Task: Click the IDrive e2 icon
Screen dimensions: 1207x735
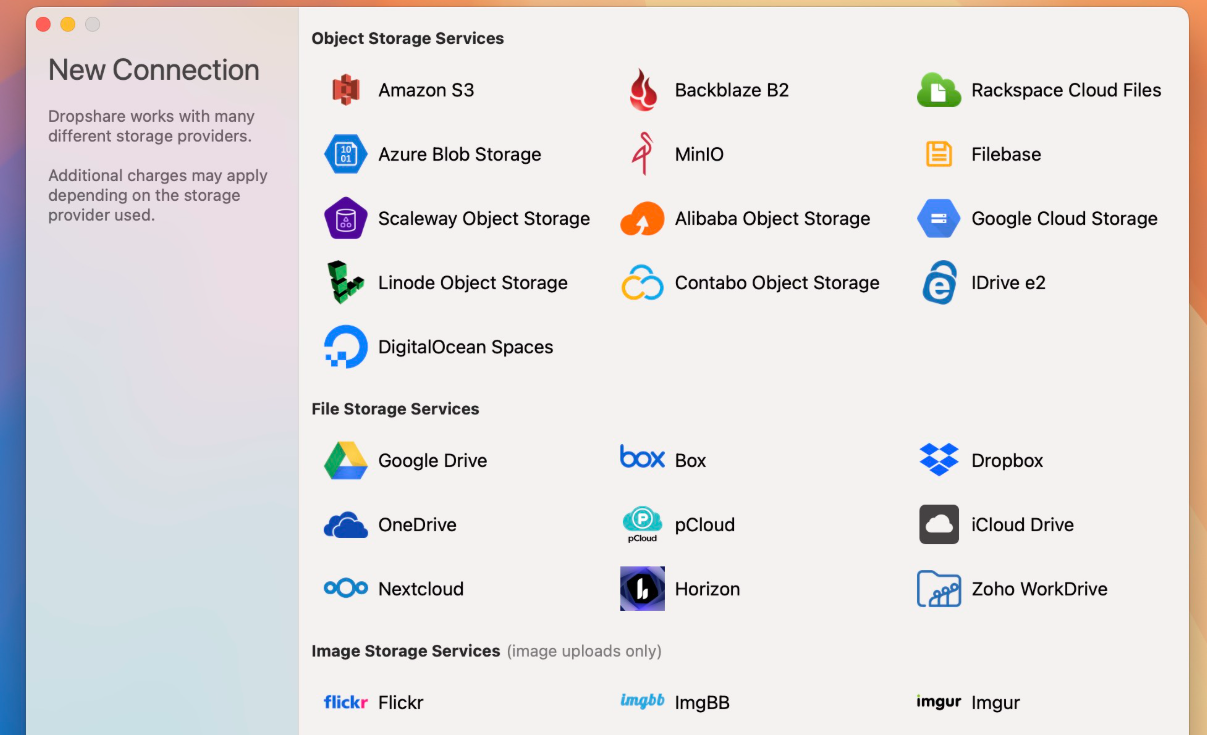Action: click(x=939, y=282)
